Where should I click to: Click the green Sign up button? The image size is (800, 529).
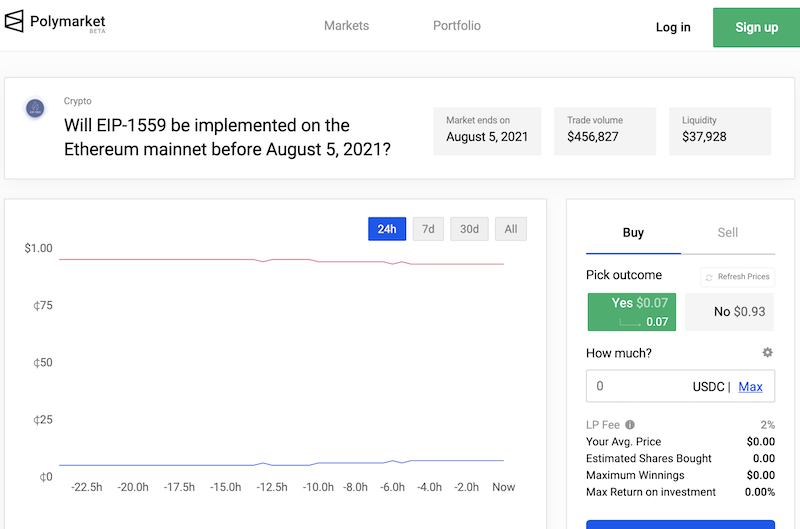[x=756, y=28]
